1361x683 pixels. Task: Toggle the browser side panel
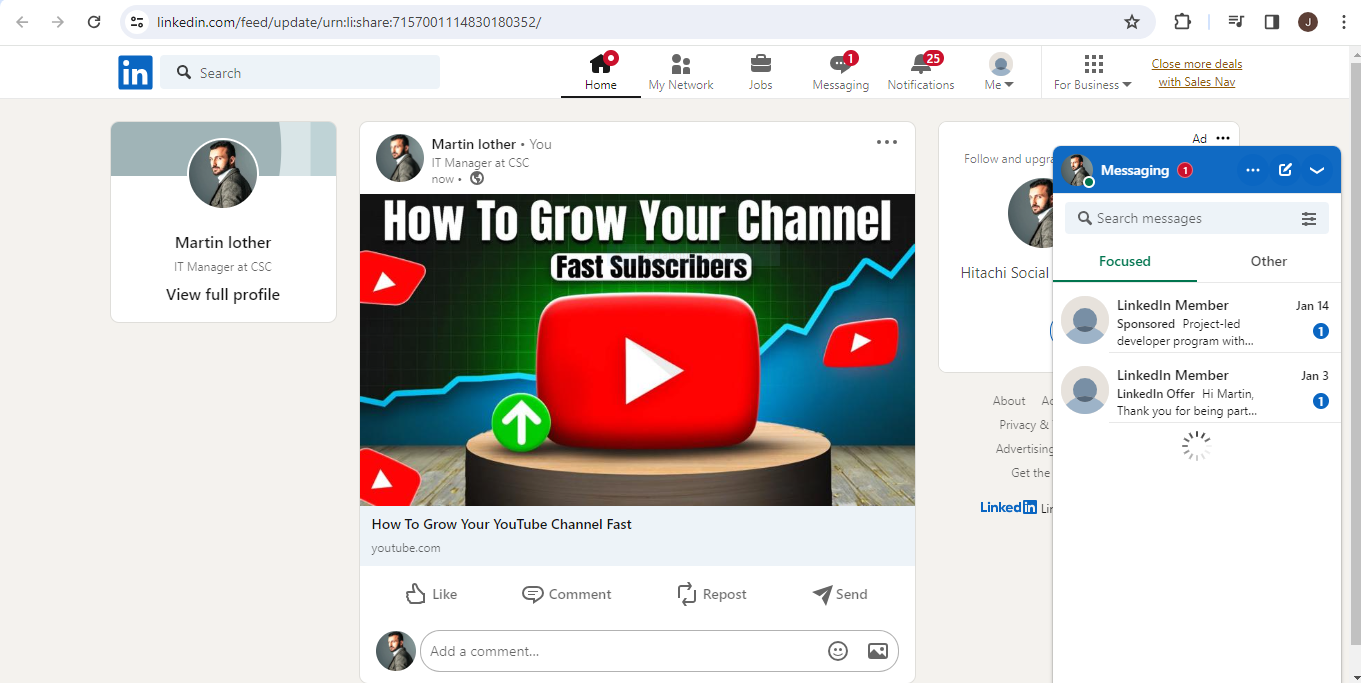tap(1272, 22)
